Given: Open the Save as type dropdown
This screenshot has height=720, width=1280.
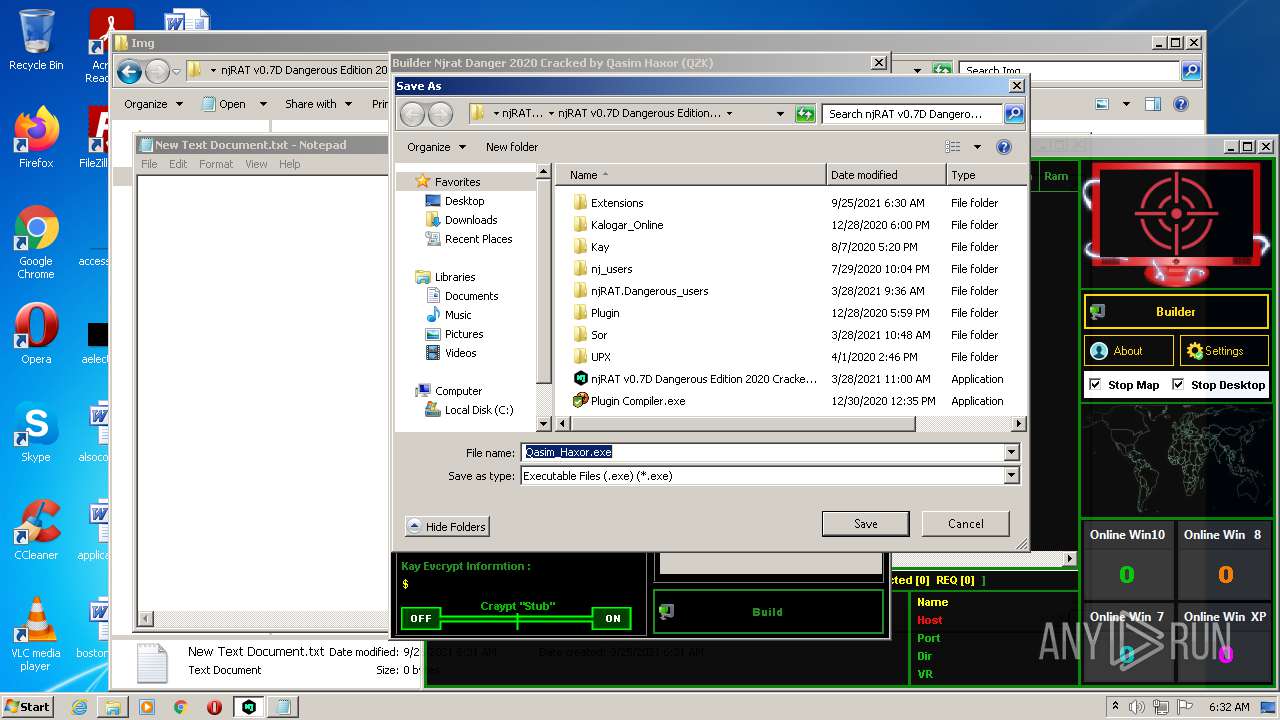Looking at the screenshot, I should [x=1011, y=476].
